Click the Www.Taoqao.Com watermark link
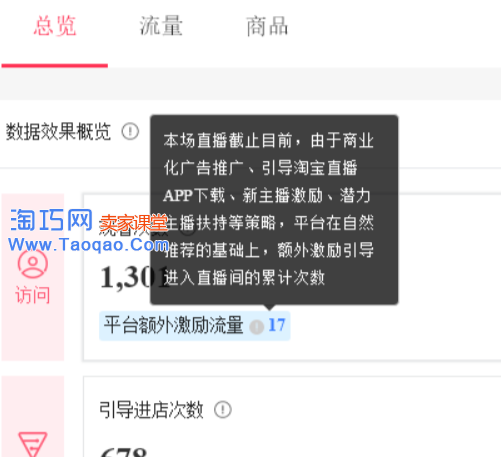Viewport: 501px width, 457px height. 89,245
